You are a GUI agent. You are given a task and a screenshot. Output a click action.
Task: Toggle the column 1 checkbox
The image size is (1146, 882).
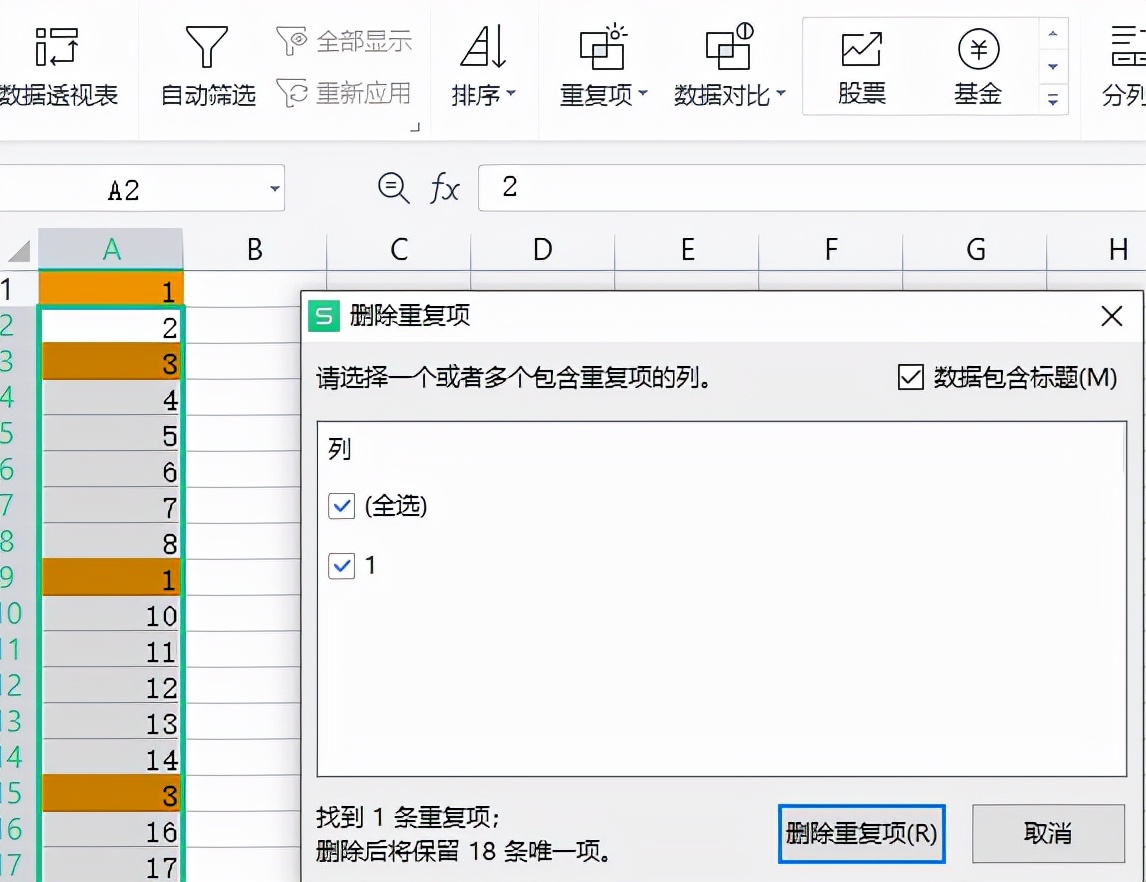pyautogui.click(x=341, y=566)
